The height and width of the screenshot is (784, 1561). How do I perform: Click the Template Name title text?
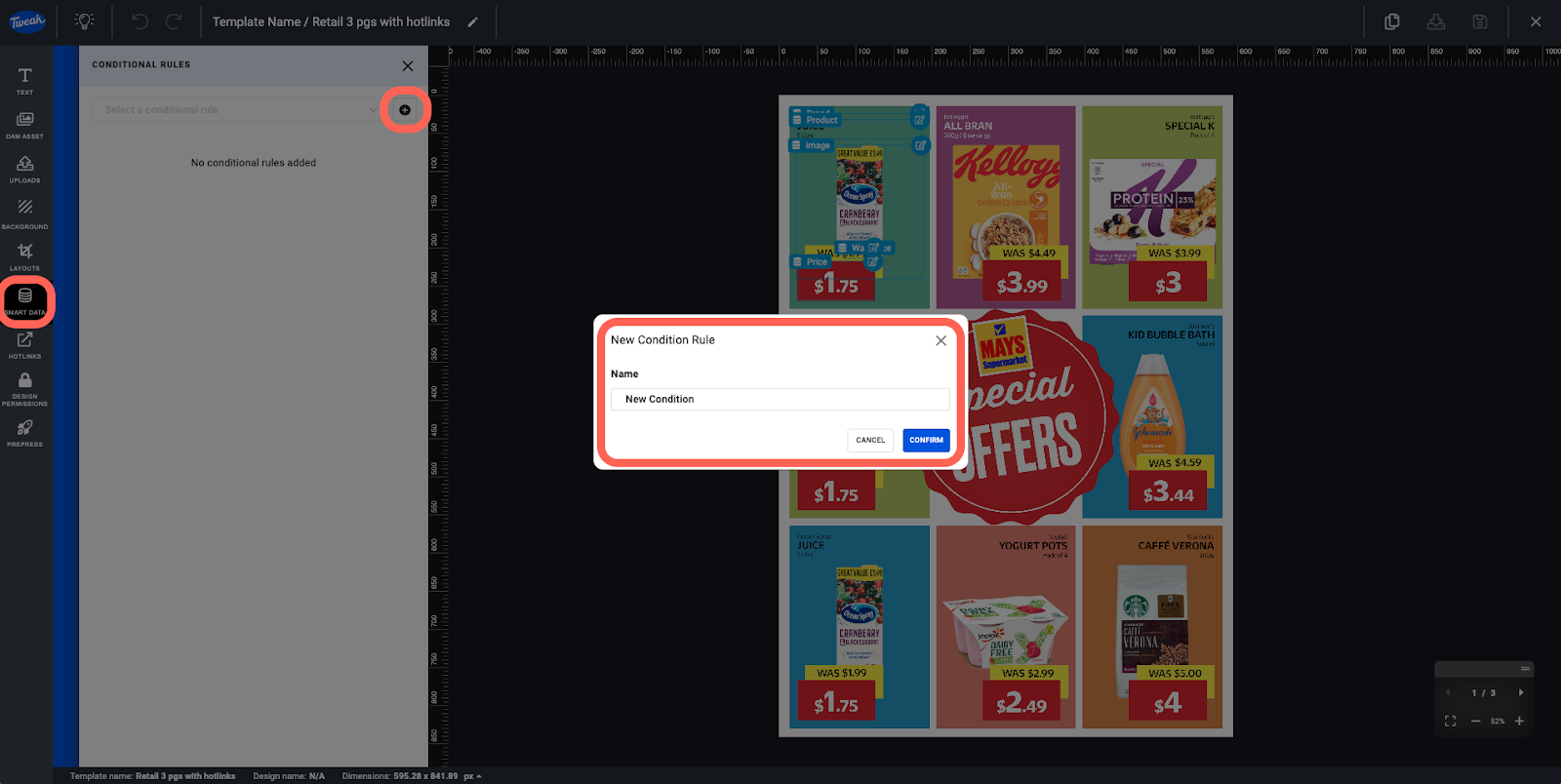point(331,21)
